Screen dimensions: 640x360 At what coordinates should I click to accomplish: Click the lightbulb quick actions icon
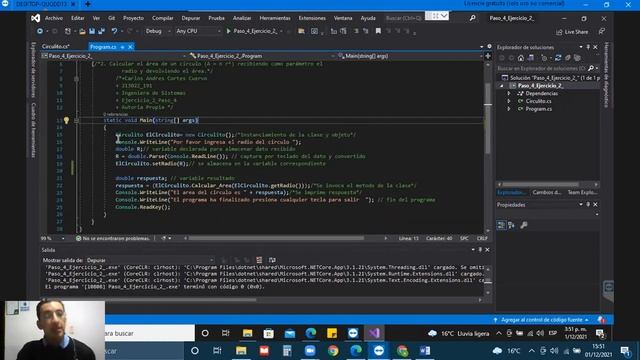[x=66, y=120]
